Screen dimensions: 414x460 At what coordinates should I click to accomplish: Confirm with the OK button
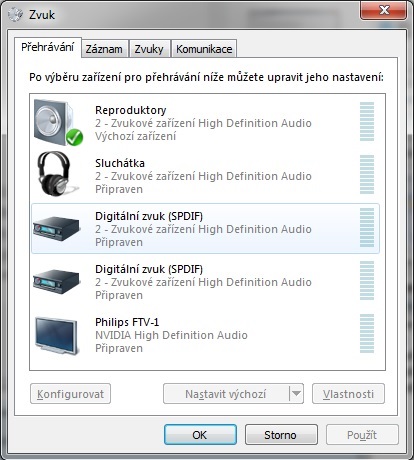200,435
